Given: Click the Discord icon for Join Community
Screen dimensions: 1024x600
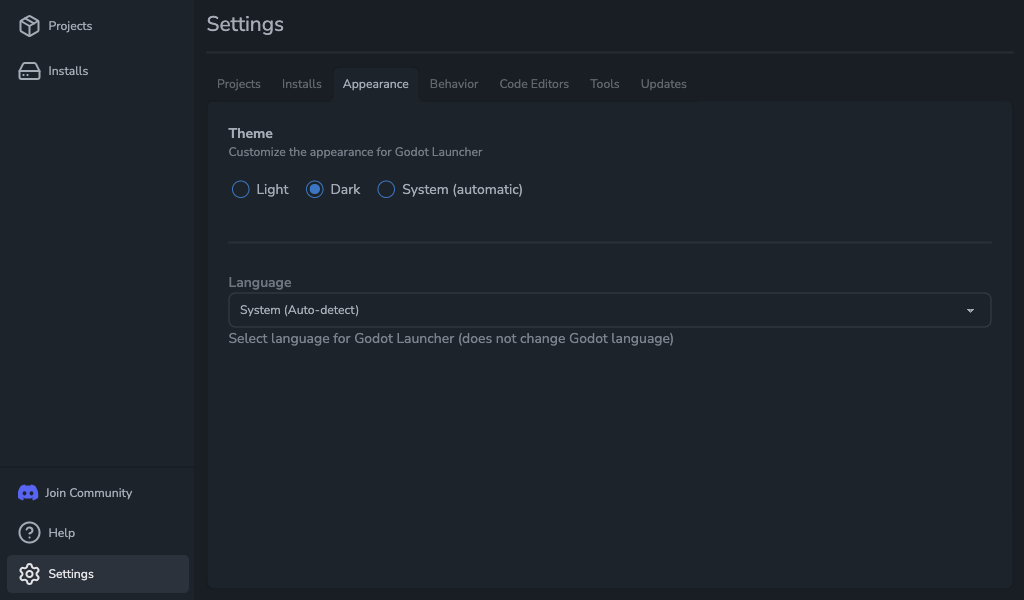Looking at the screenshot, I should pos(28,493).
